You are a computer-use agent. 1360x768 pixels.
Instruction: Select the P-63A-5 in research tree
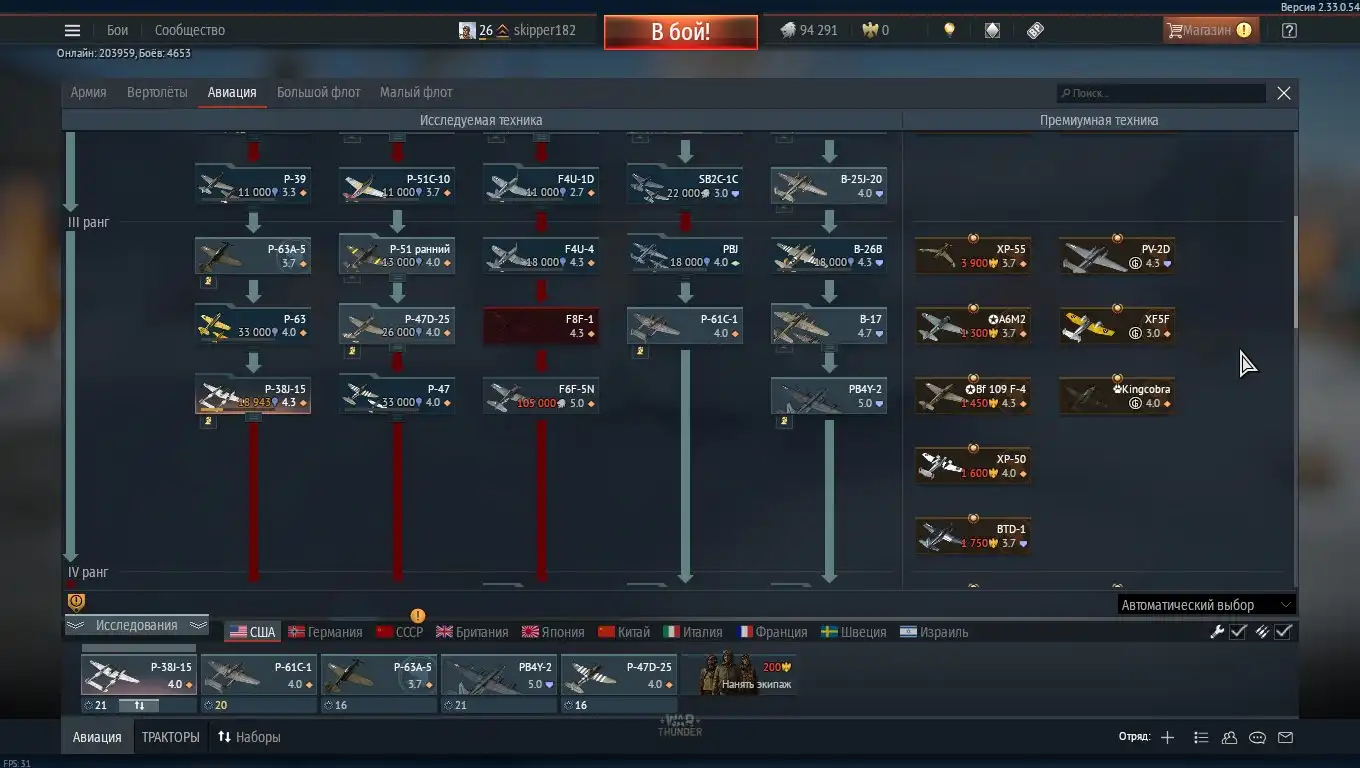click(253, 255)
